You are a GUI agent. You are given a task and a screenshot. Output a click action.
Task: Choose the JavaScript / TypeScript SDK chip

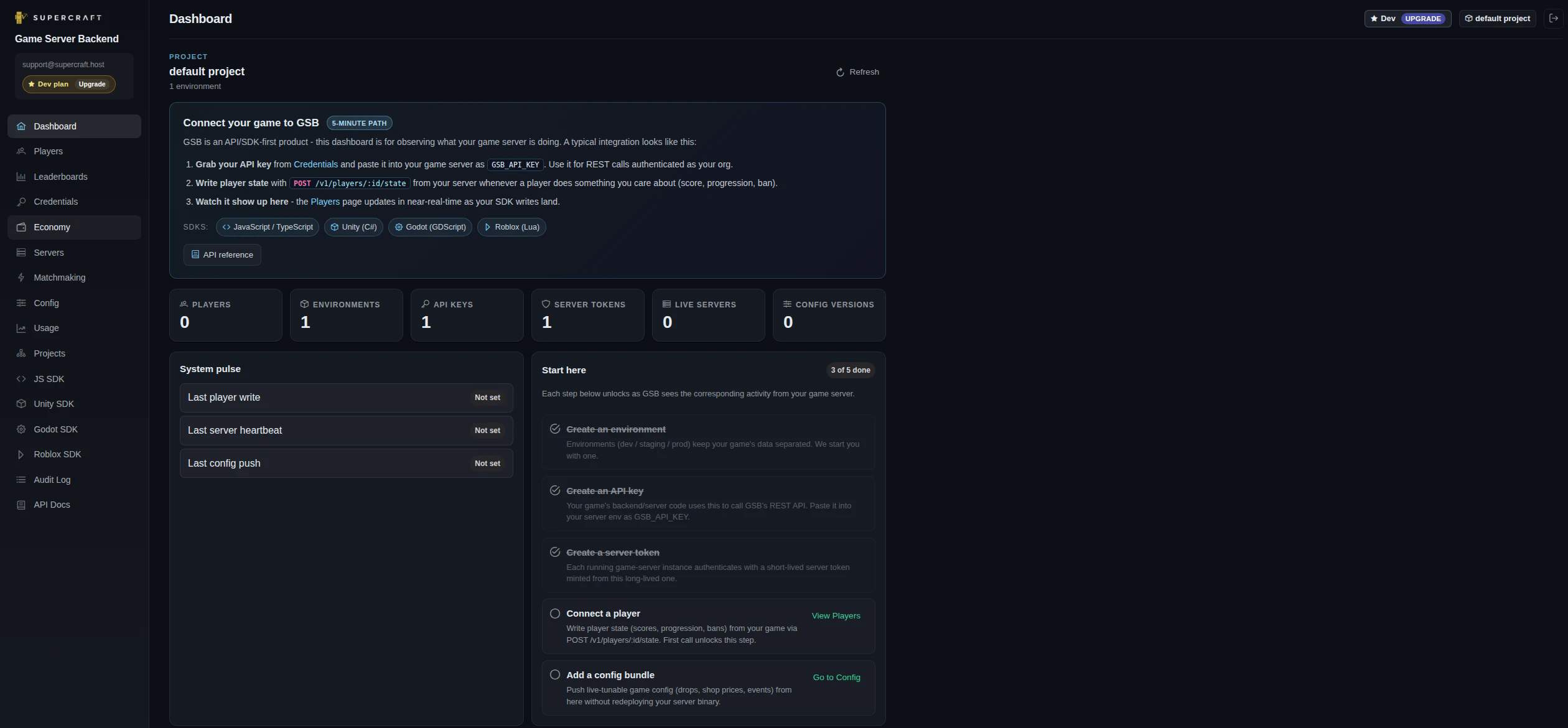coord(268,227)
